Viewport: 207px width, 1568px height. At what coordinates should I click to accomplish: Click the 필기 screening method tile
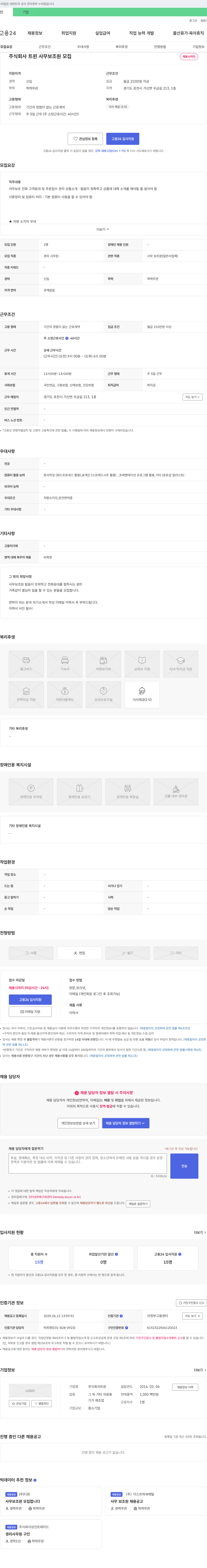[128, 953]
